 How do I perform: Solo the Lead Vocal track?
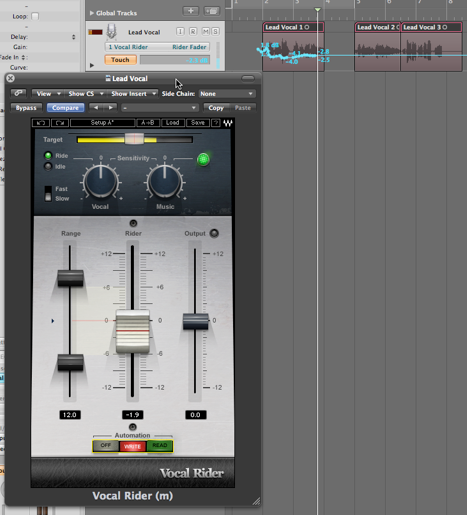tap(215, 31)
